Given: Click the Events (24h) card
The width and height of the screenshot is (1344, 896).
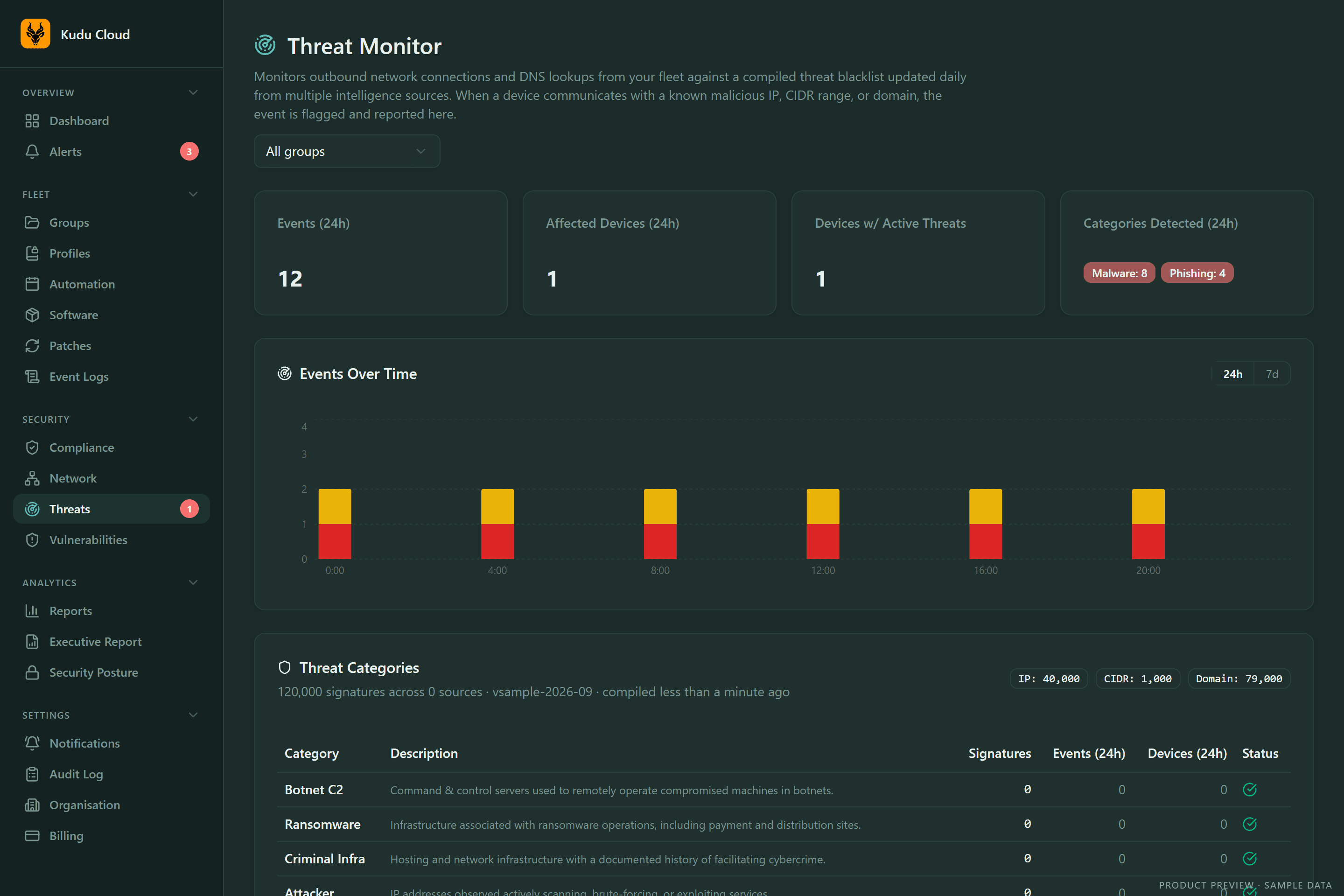Looking at the screenshot, I should point(381,253).
